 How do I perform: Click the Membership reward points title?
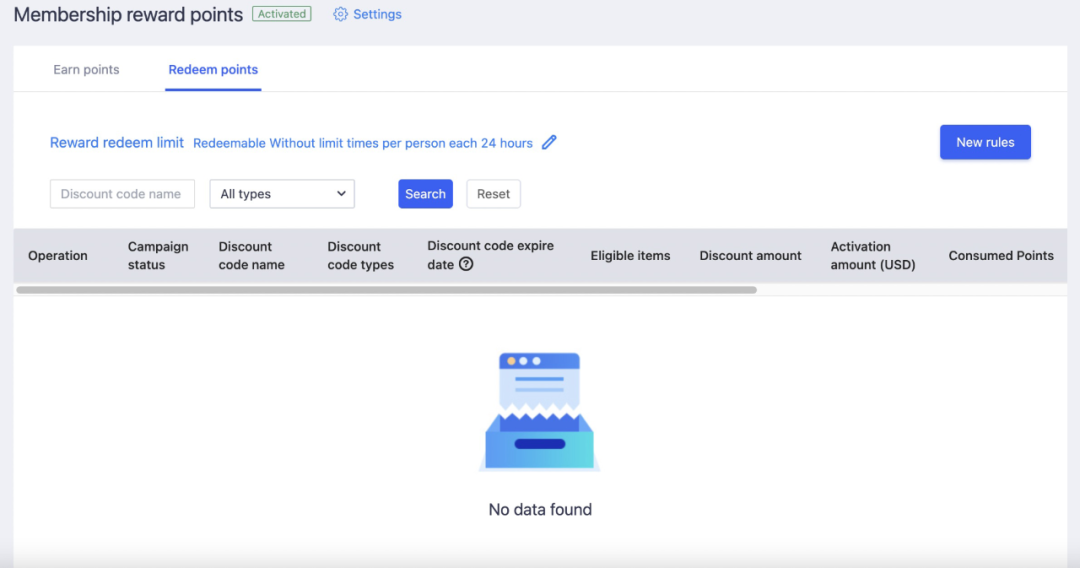(128, 14)
